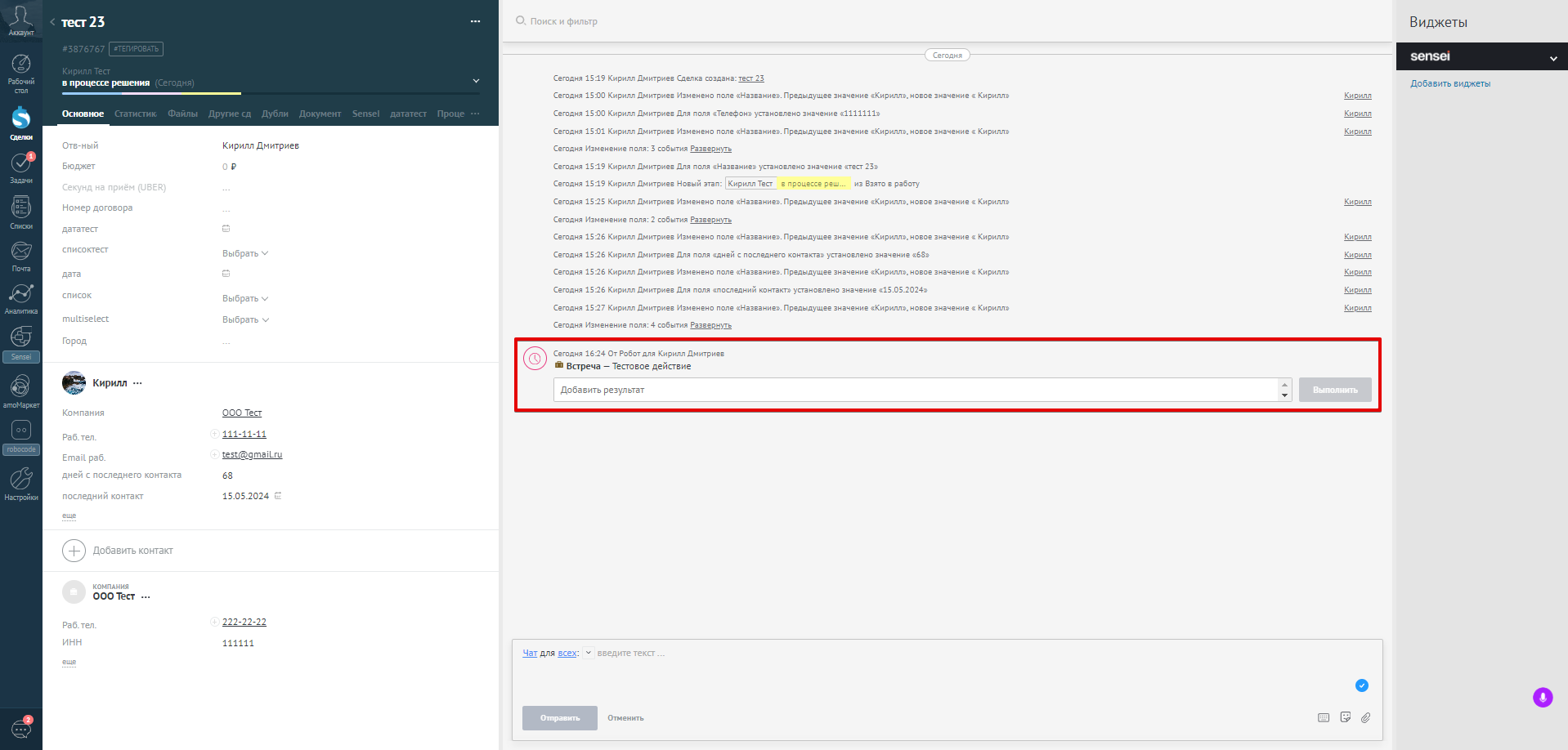
Task: Open Настройки settings
Action: click(x=21, y=484)
